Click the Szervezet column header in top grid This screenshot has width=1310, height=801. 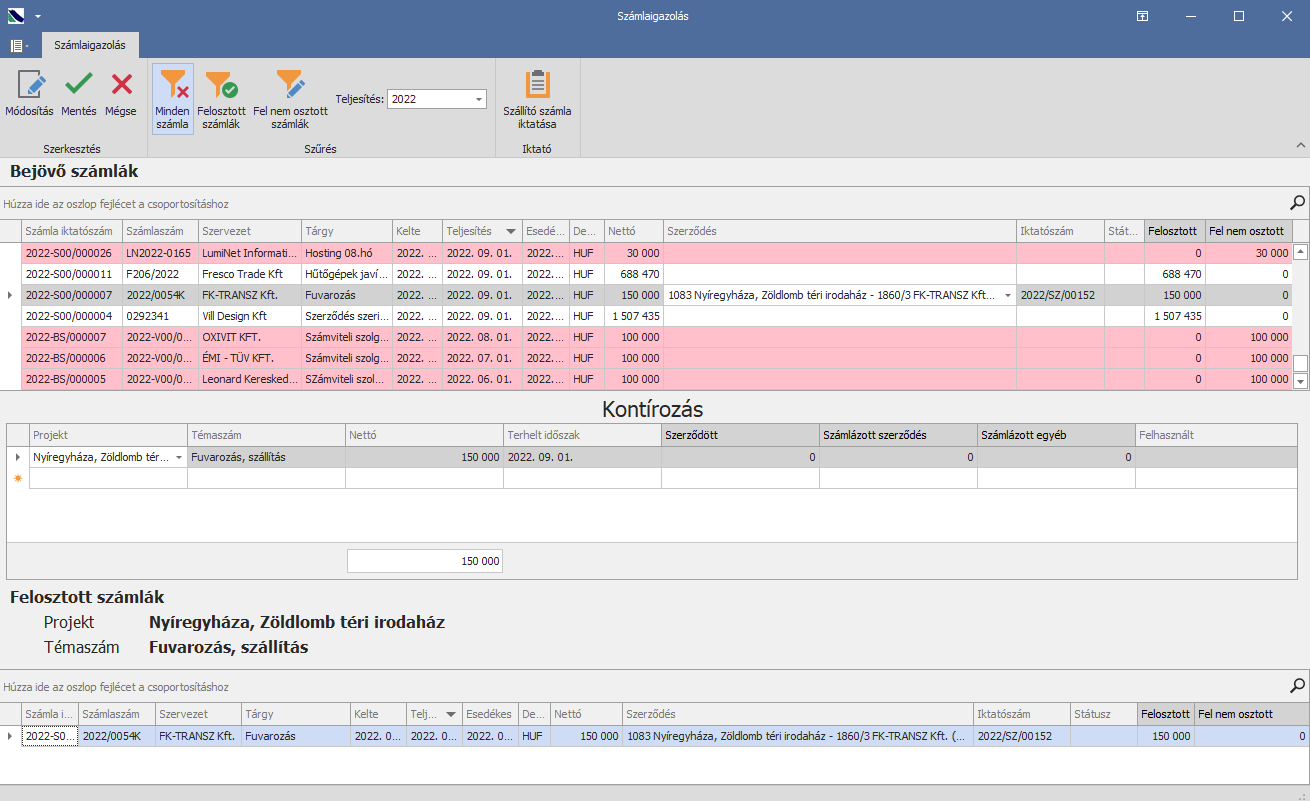tap(249, 231)
